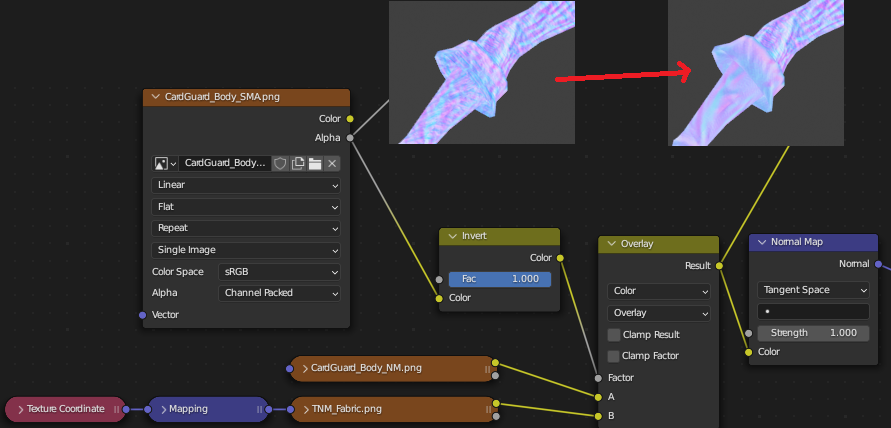Toggle fake user shield icon
The image size is (891, 428).
pos(280,164)
